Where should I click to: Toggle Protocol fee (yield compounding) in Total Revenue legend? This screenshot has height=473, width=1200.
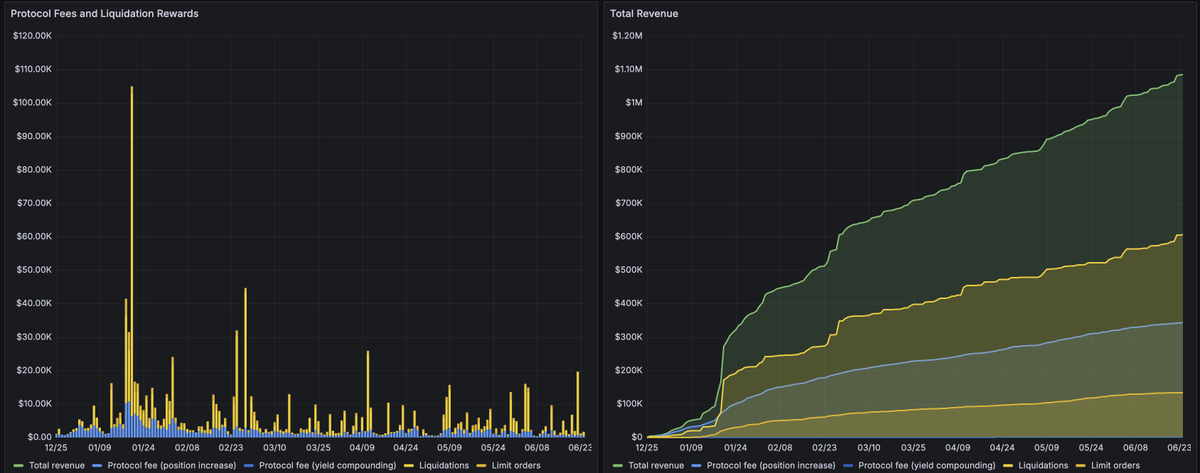(x=925, y=465)
